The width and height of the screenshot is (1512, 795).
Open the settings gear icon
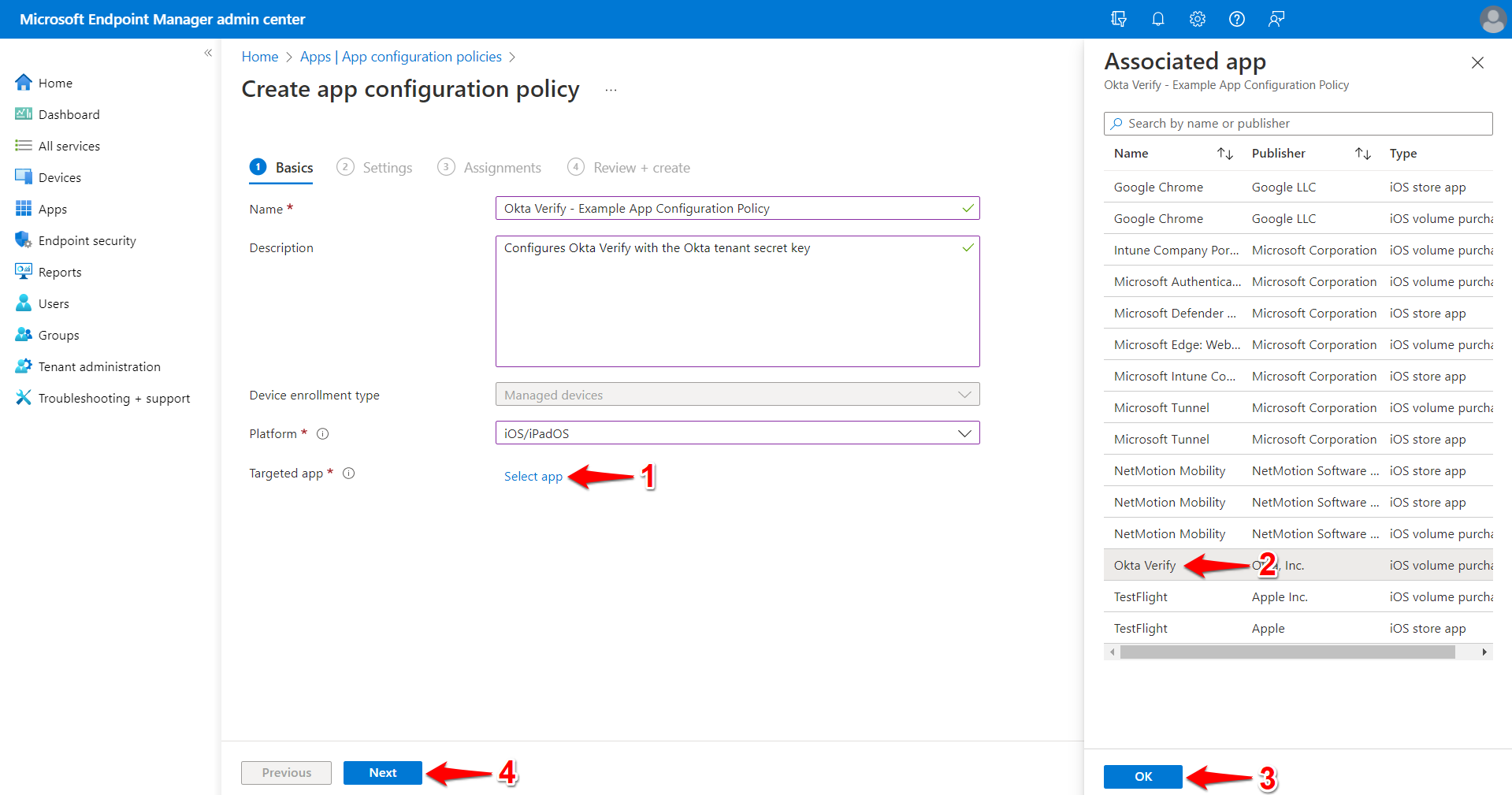click(1198, 19)
